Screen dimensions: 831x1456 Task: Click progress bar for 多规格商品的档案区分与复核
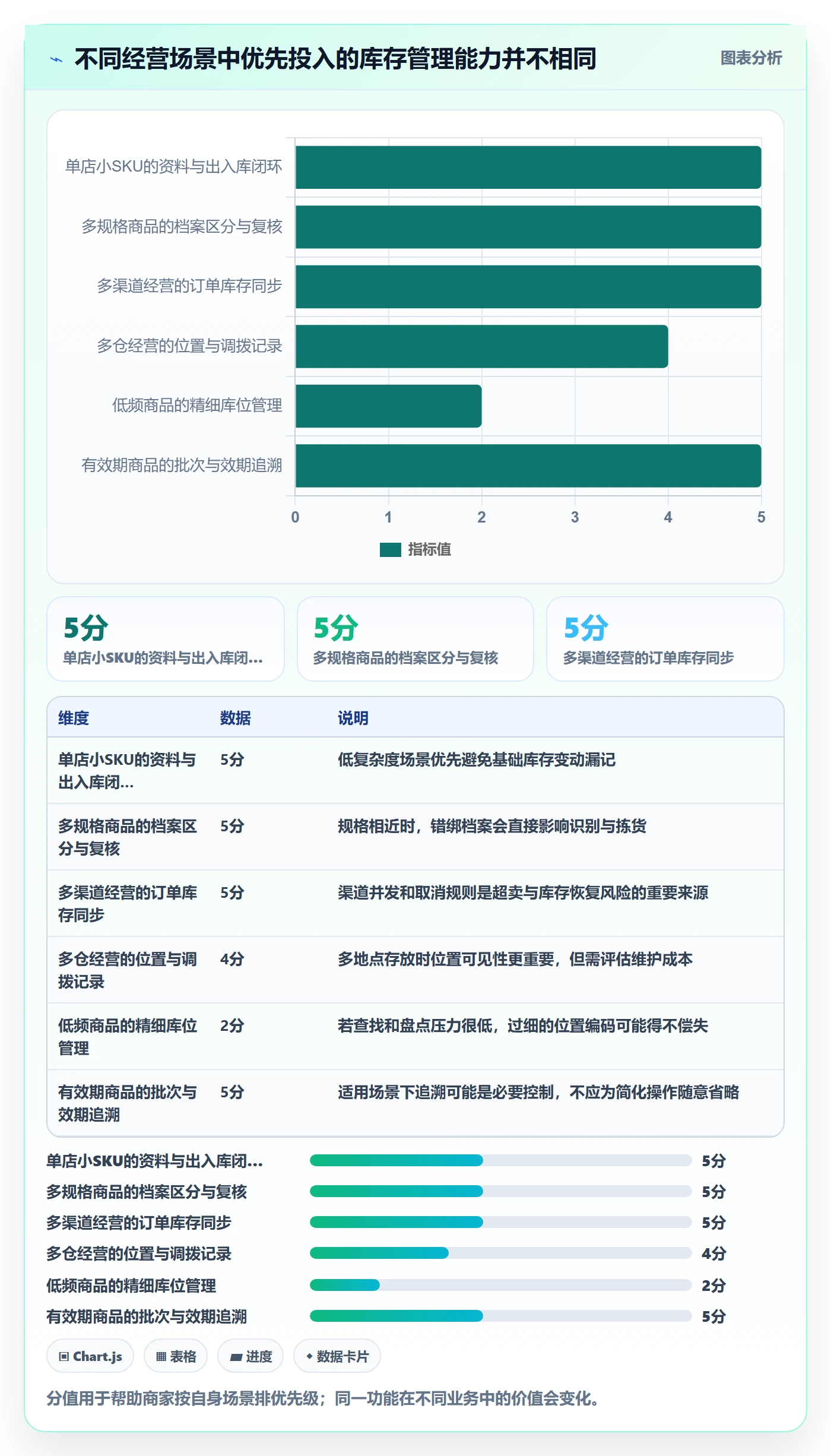click(x=501, y=1191)
